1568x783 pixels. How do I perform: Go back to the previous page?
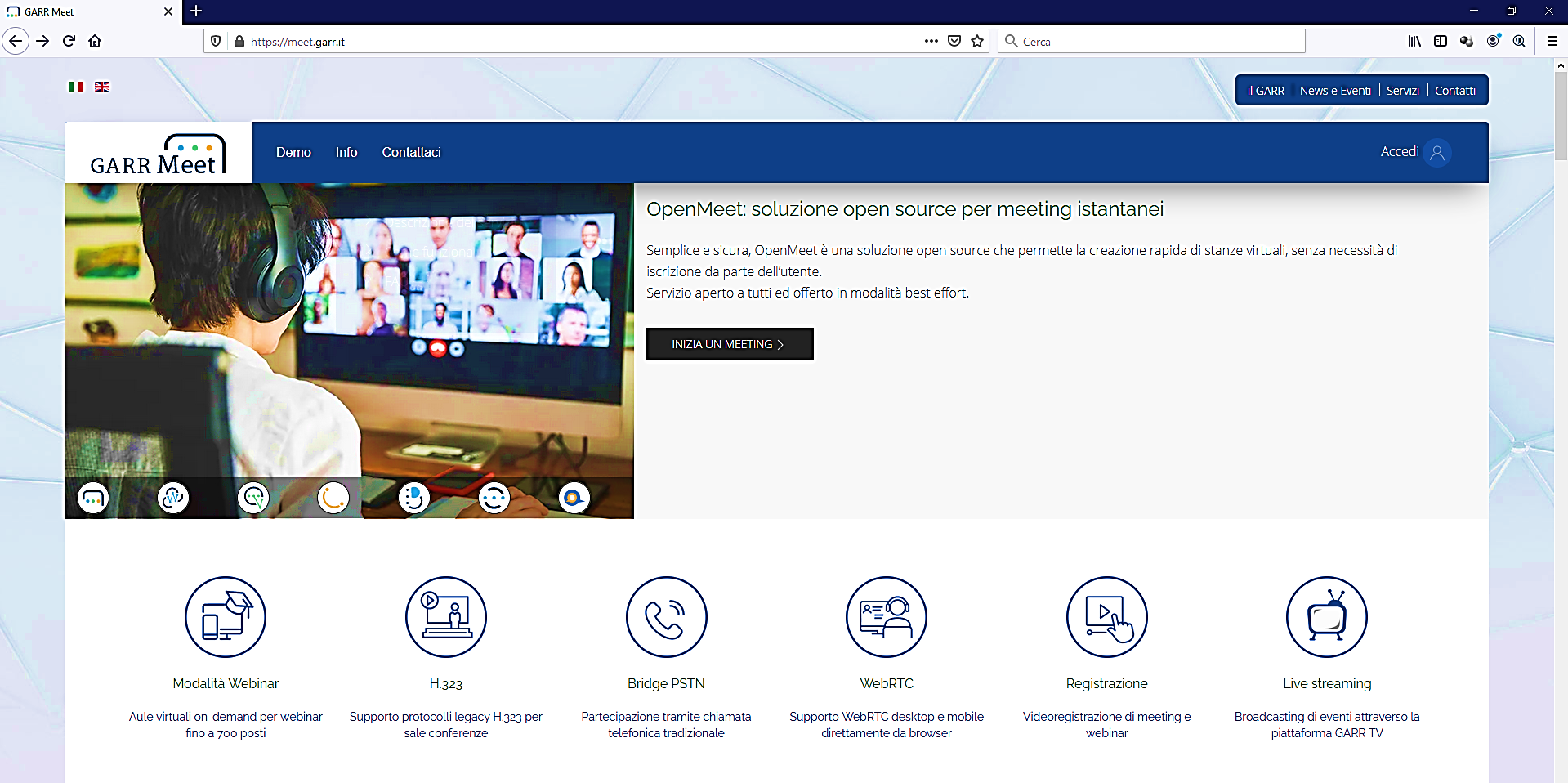16,41
